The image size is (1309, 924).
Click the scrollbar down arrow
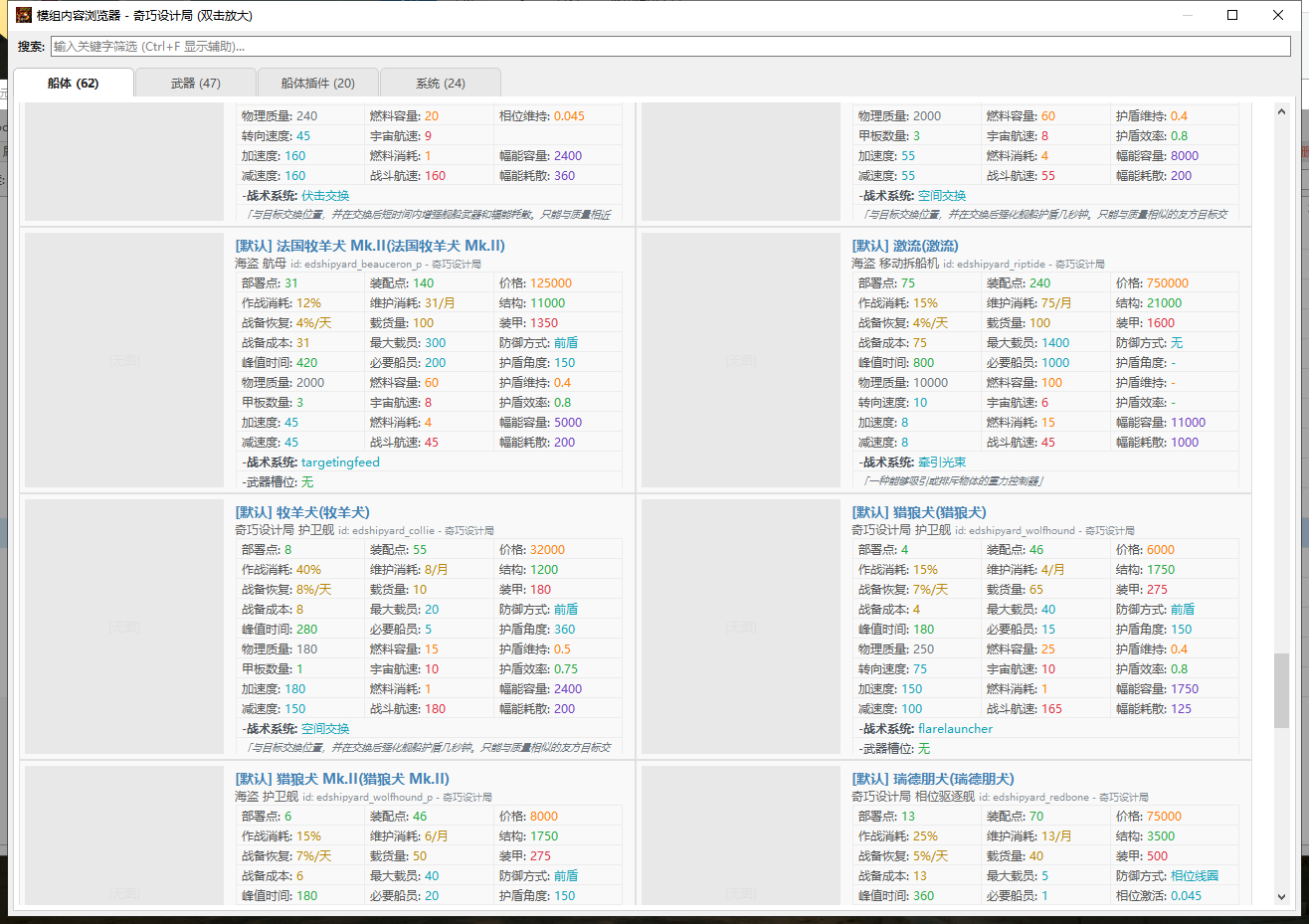pyautogui.click(x=1281, y=896)
